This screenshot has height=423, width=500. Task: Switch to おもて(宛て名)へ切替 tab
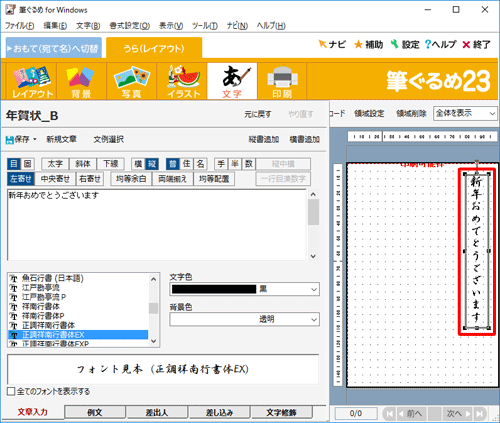(x=54, y=48)
